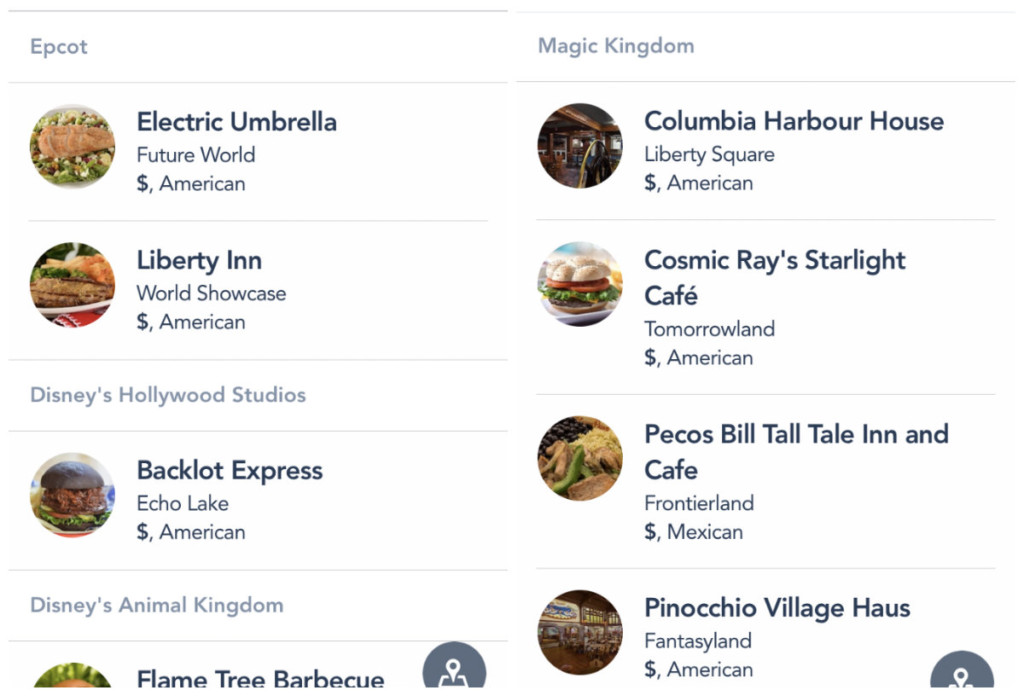The width and height of the screenshot is (1024, 696).
Task: Open the Pinocchio Village Haus entry
Action: [777, 608]
